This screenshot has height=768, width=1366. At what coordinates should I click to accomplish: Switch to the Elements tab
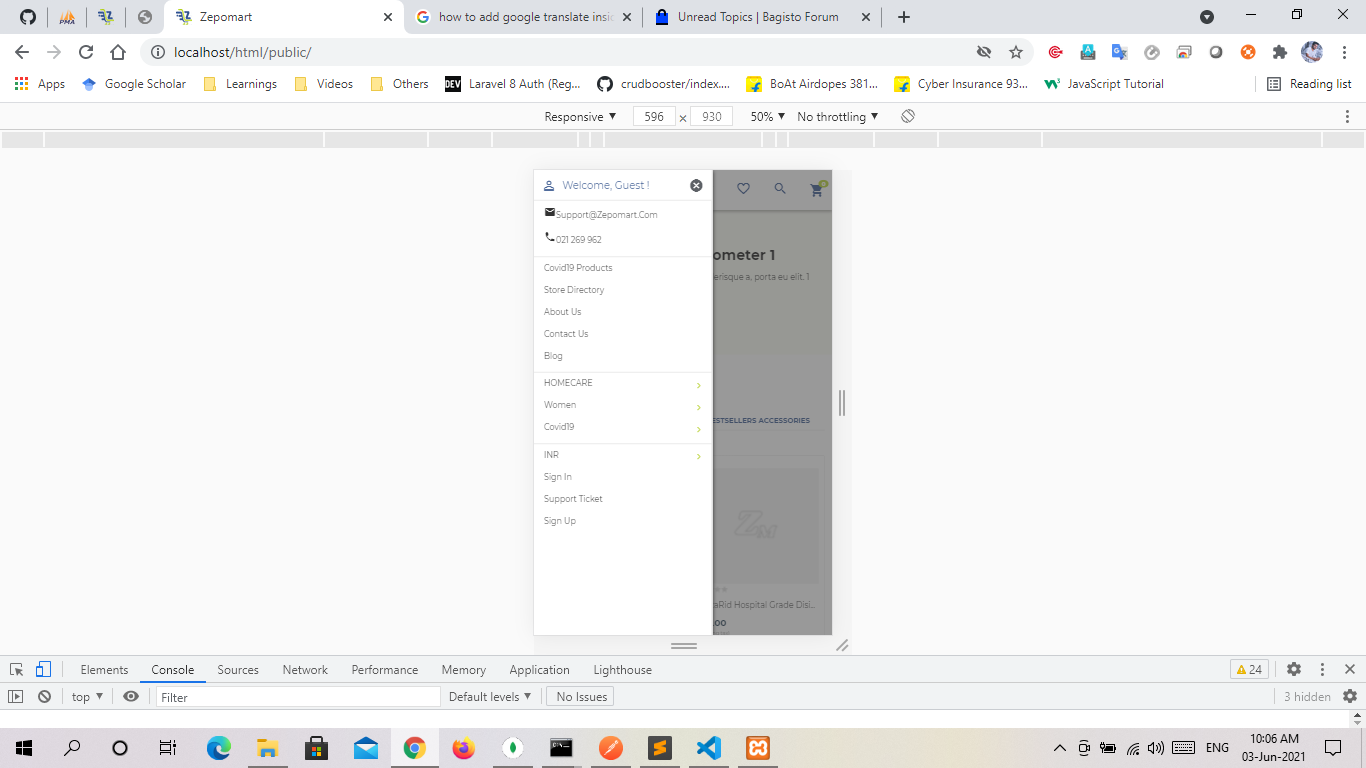point(104,670)
